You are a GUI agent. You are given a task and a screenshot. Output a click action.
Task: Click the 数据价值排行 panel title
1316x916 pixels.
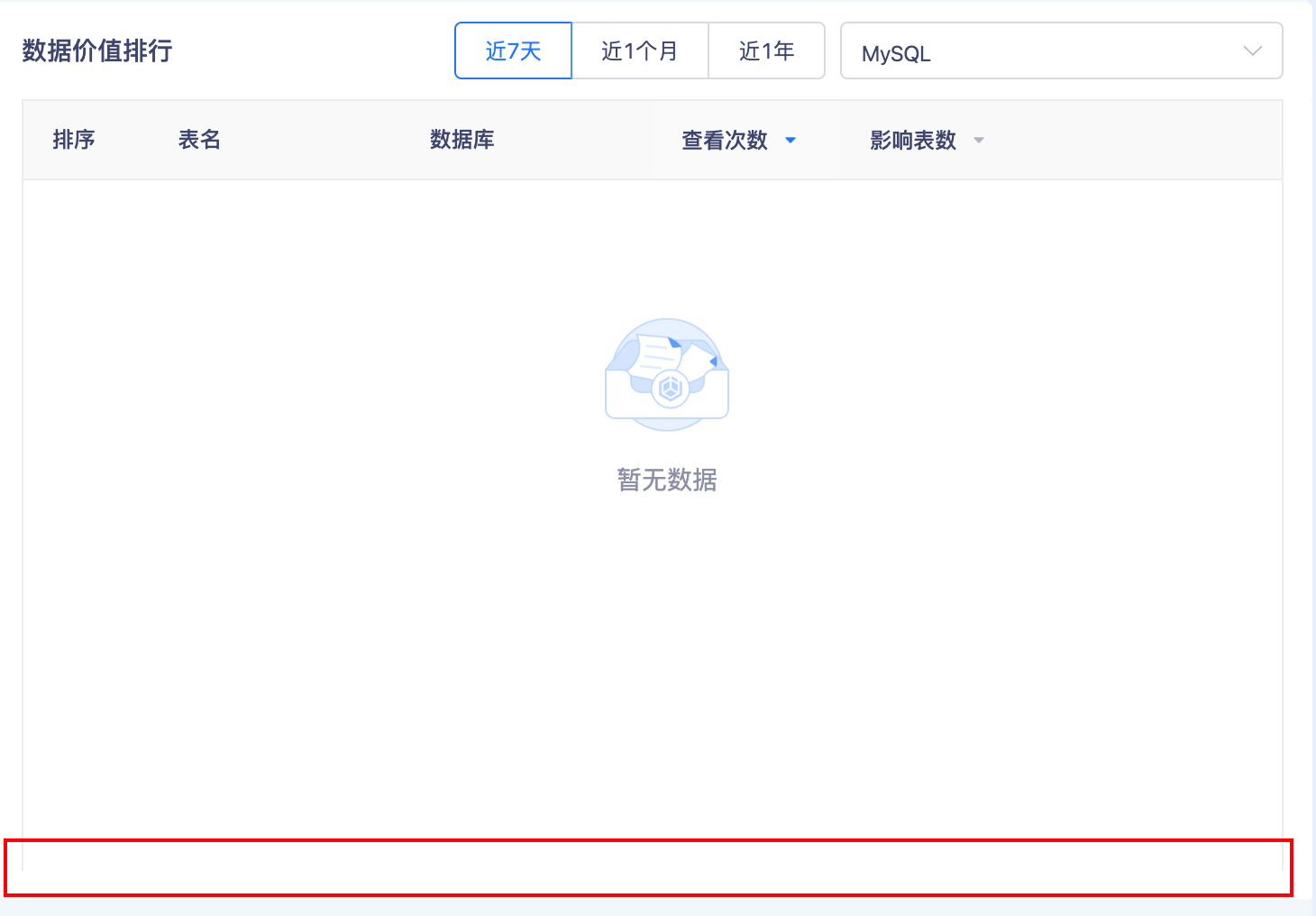click(x=97, y=50)
